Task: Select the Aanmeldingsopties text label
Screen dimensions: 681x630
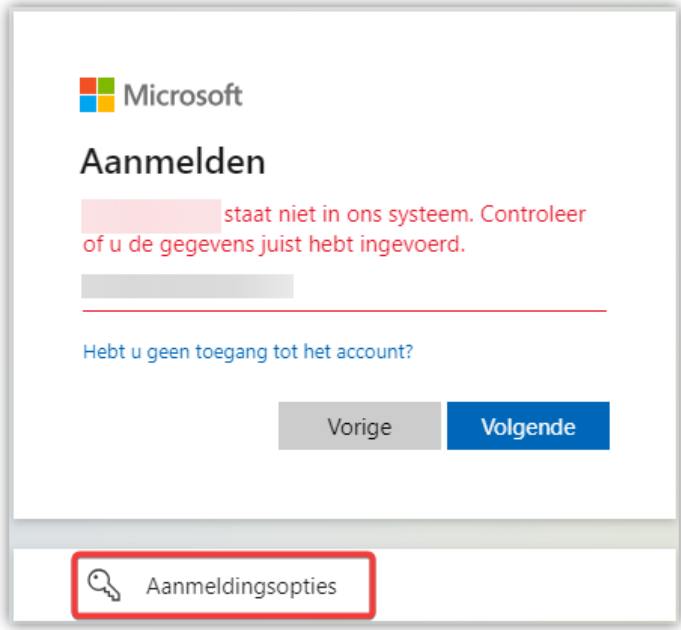Action: 241,586
